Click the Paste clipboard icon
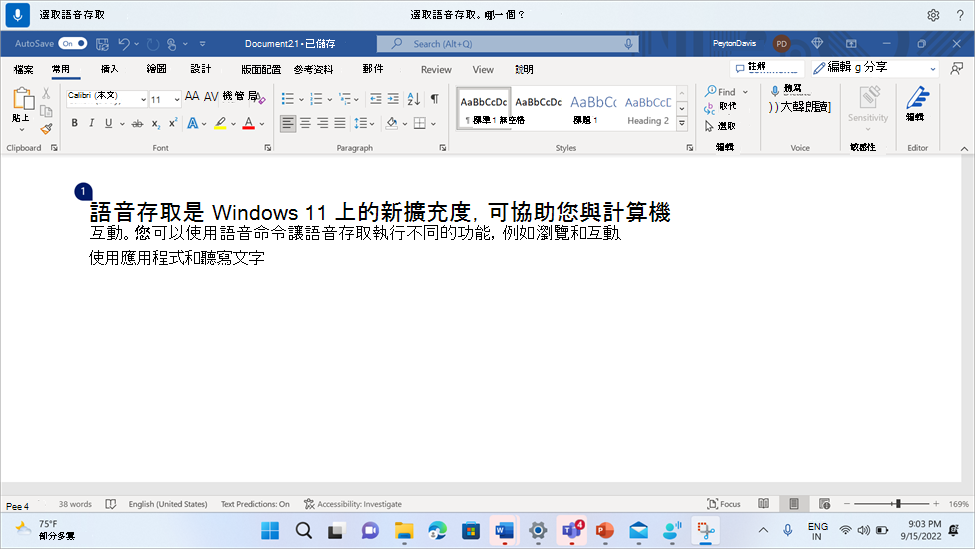 coord(22,99)
